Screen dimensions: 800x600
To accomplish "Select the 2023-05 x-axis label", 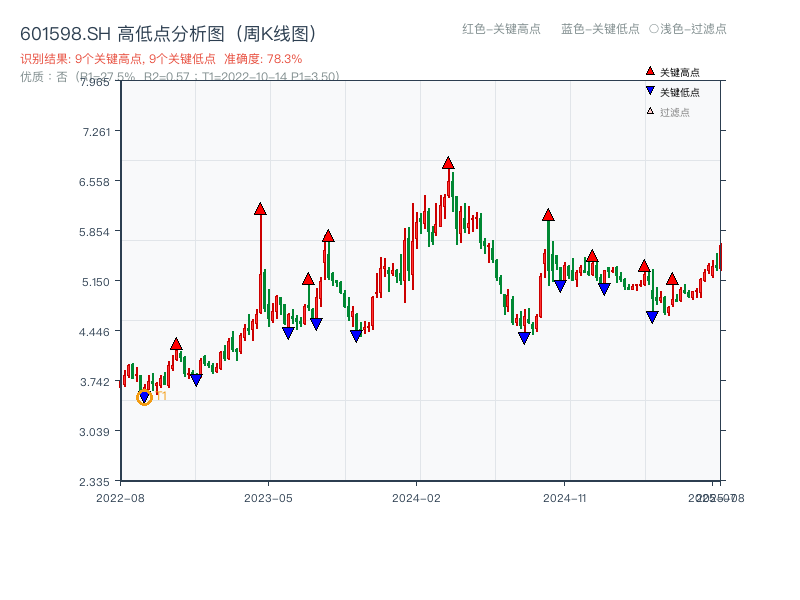I will click(268, 498).
